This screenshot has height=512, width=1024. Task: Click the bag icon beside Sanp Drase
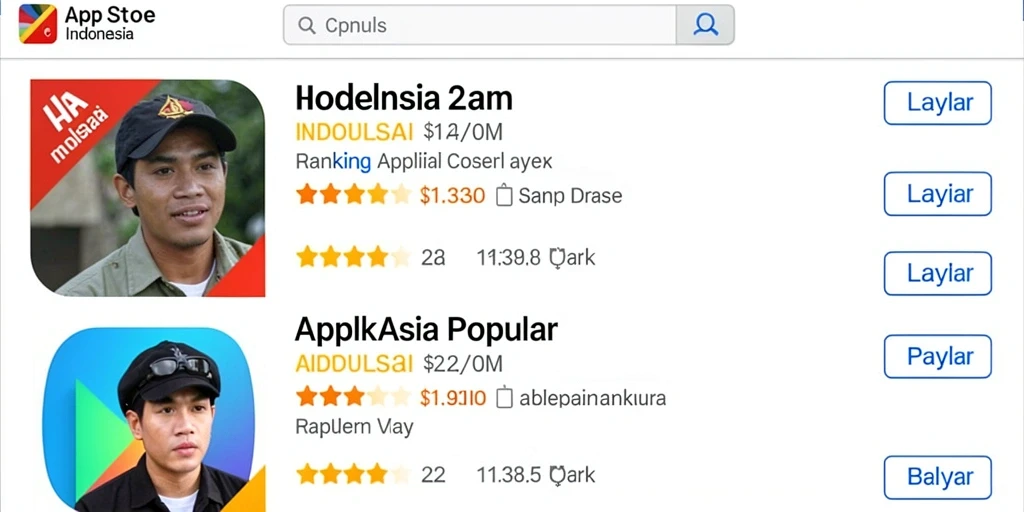504,195
